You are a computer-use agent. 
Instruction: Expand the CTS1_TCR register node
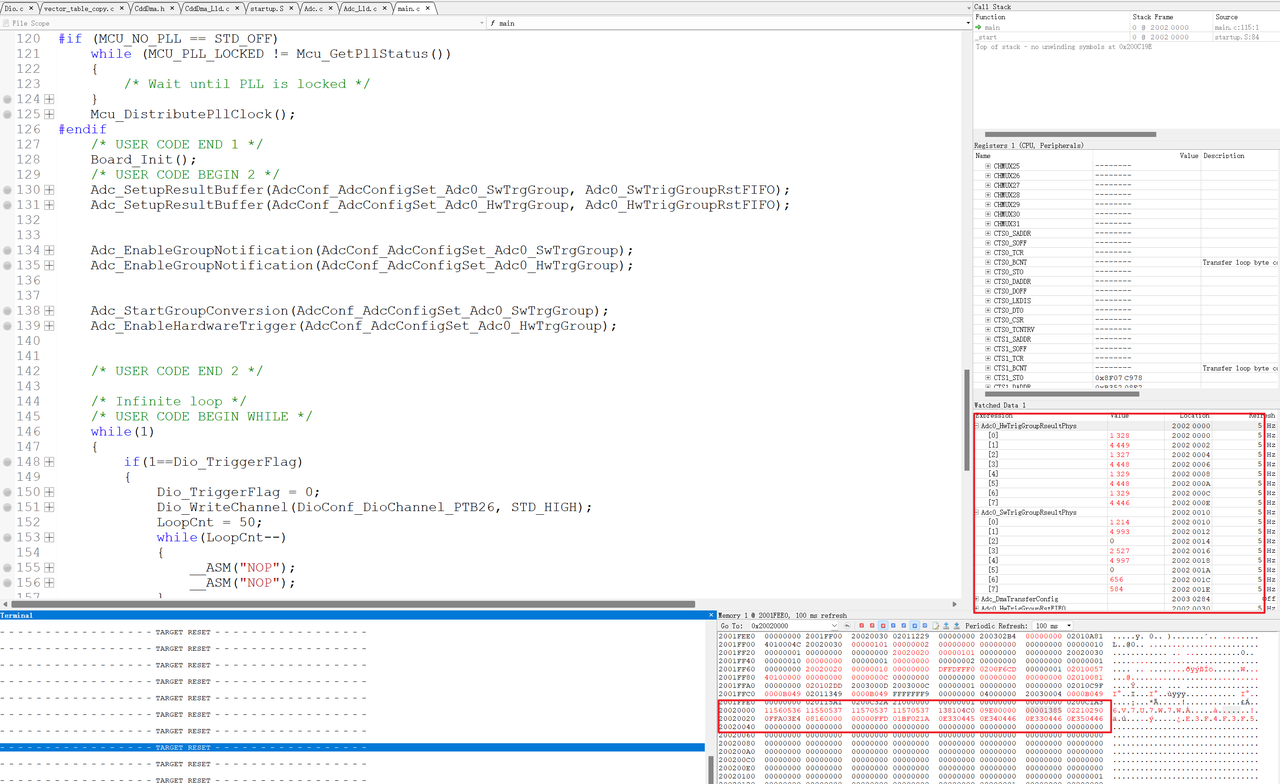(x=988, y=358)
